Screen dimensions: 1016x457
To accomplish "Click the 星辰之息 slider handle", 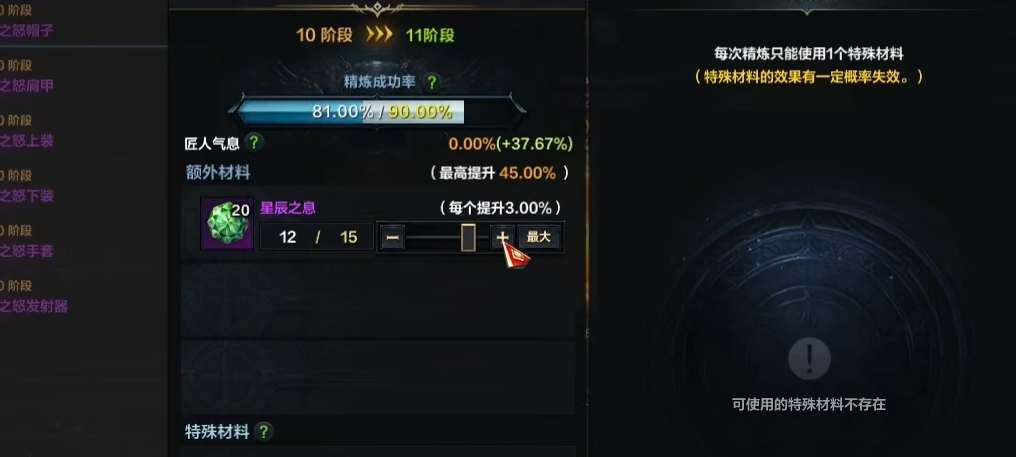I will pos(468,237).
